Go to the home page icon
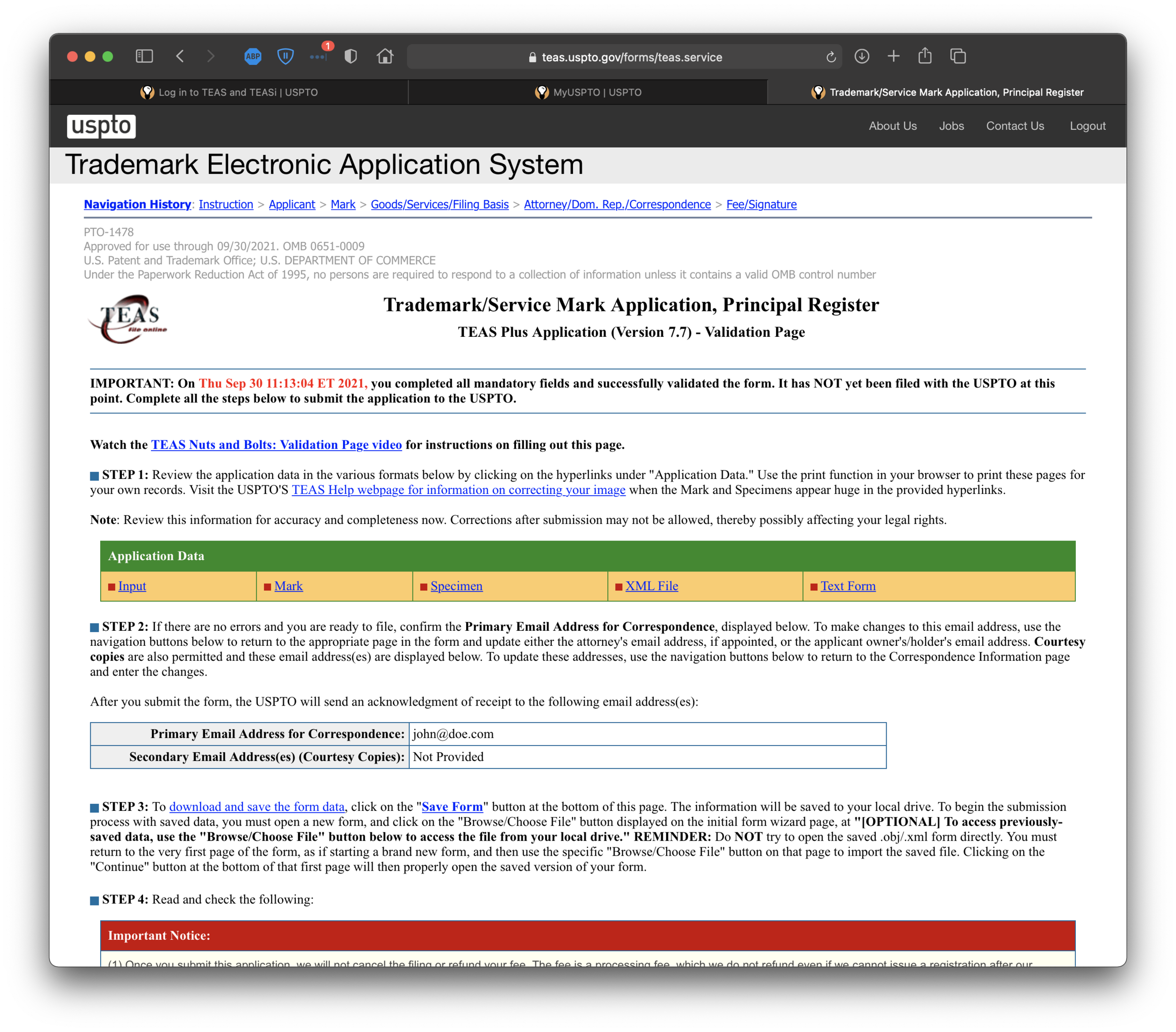1176x1032 pixels. tap(385, 56)
